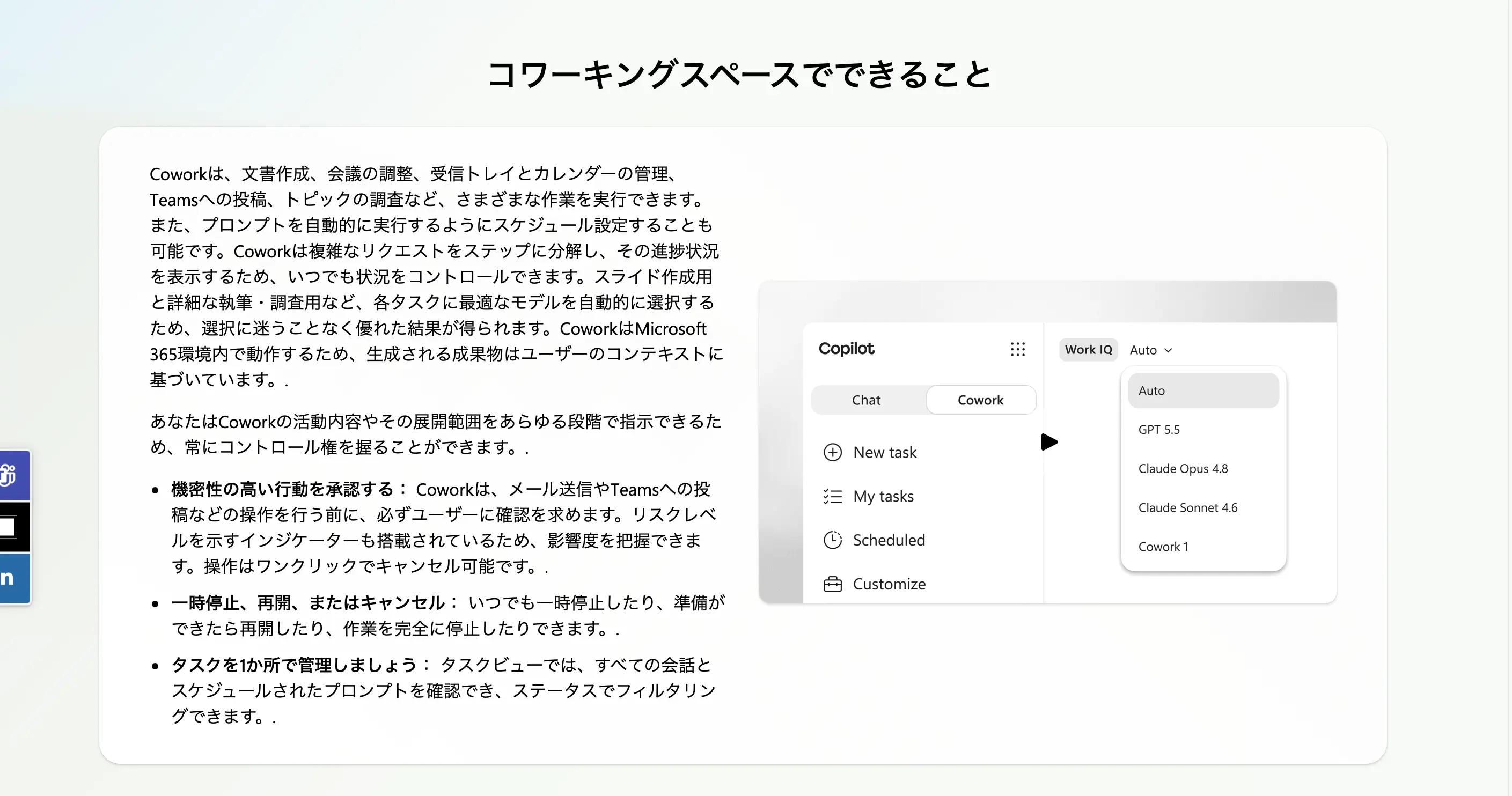Click the New task plus icon
This screenshot has width=1512, height=796.
point(832,452)
